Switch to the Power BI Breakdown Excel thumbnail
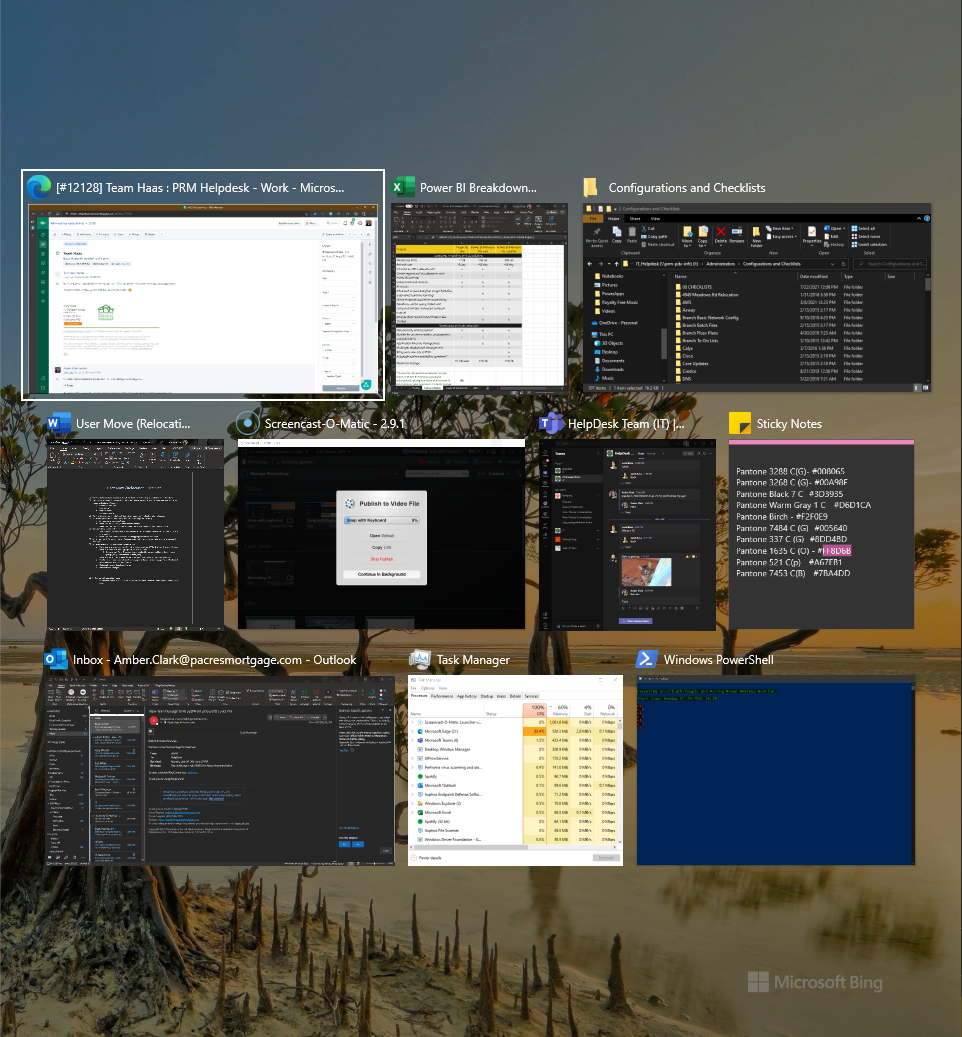The width and height of the screenshot is (962, 1037). click(x=480, y=298)
